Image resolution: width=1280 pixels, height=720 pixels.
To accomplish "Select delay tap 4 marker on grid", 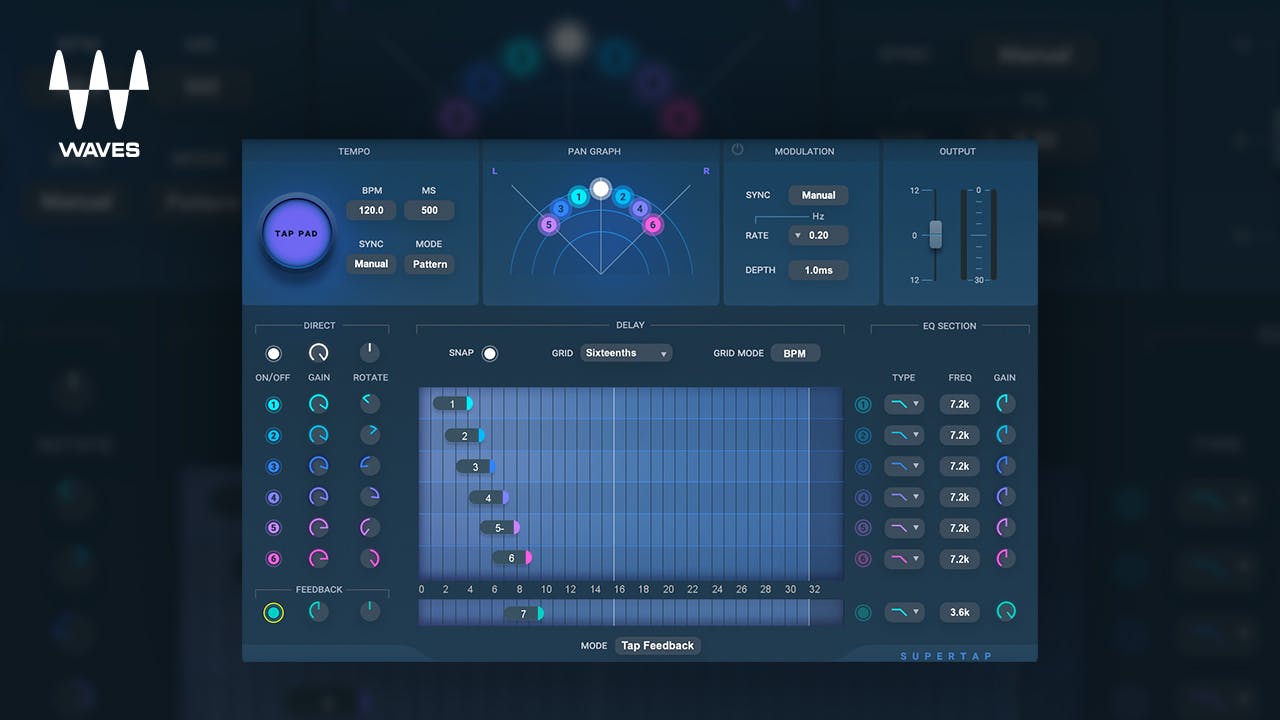I will 490,497.
